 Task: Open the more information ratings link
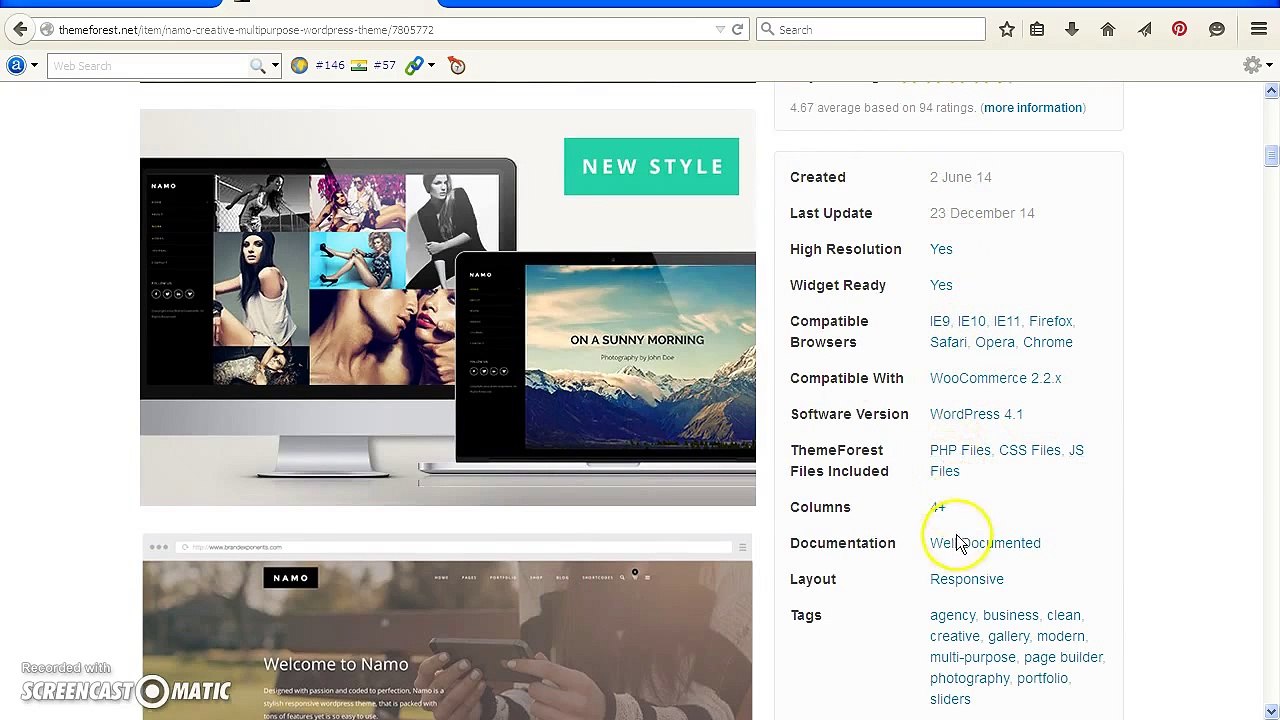tap(1033, 108)
